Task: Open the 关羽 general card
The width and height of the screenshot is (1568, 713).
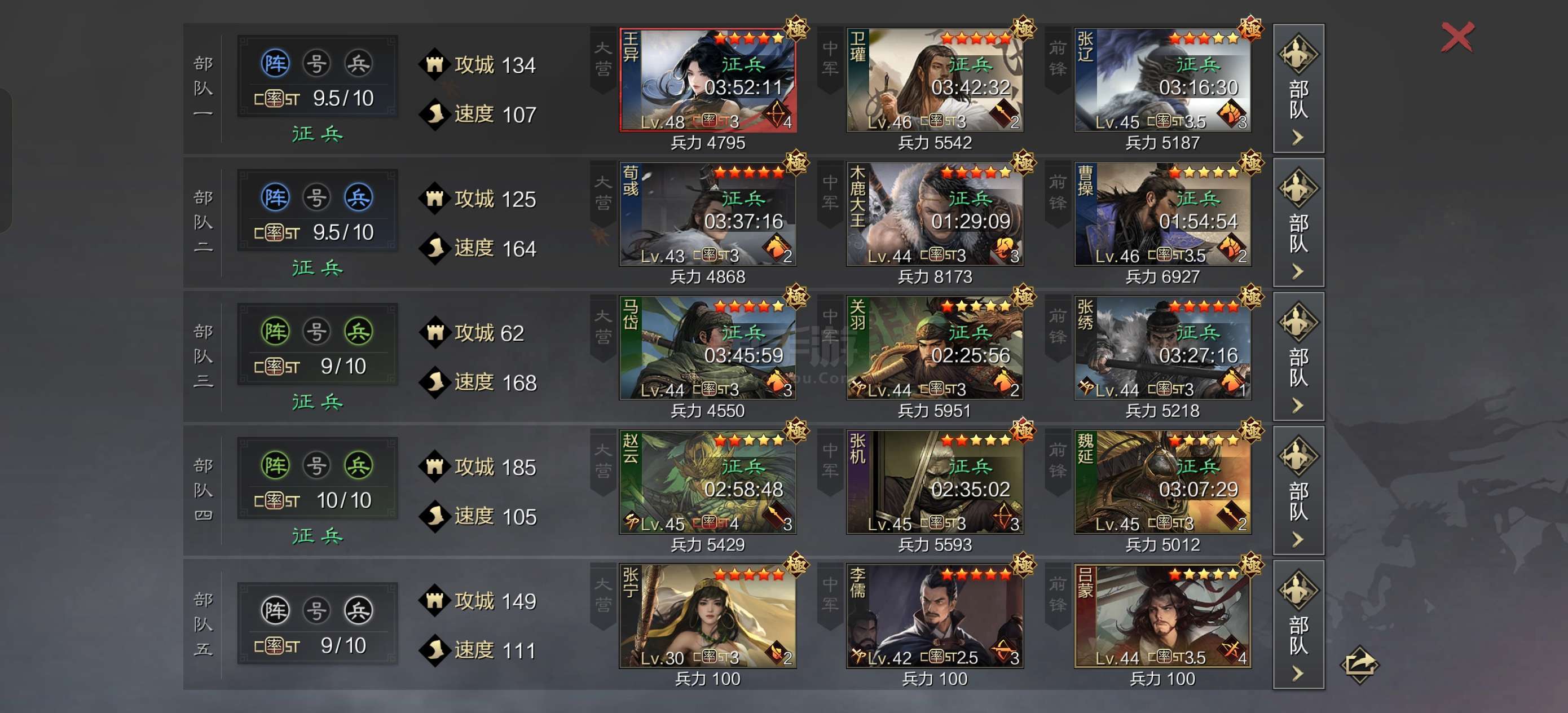Action: 935,347
